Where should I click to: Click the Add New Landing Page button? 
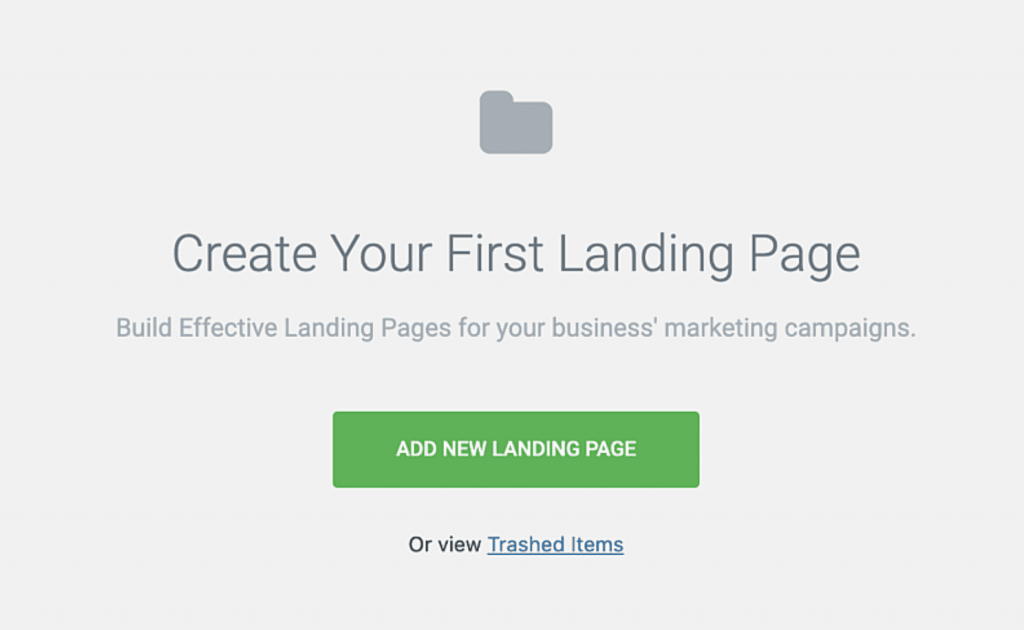pos(516,449)
